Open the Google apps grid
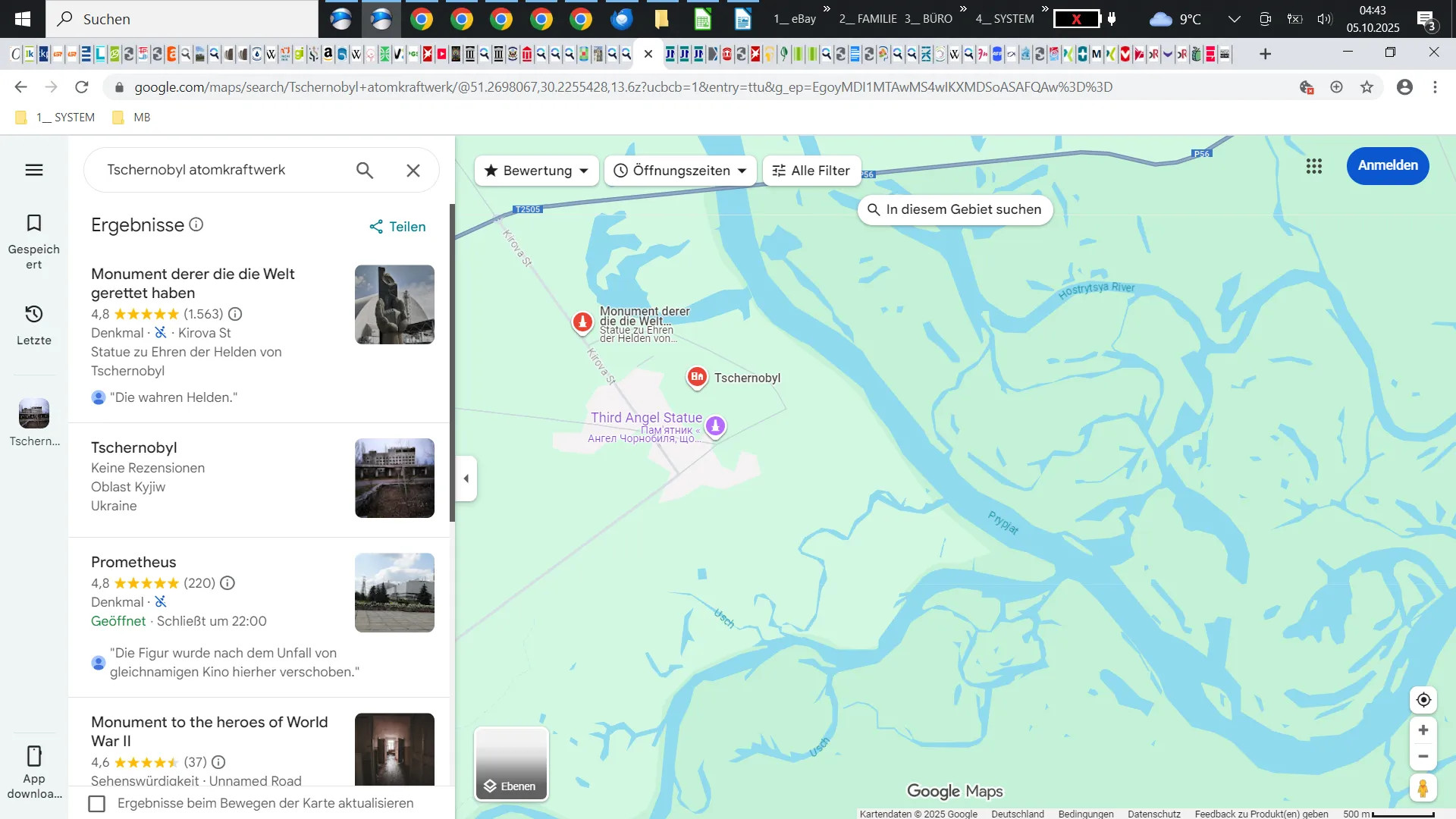Screen dimensions: 1456x819 coord(1314,166)
